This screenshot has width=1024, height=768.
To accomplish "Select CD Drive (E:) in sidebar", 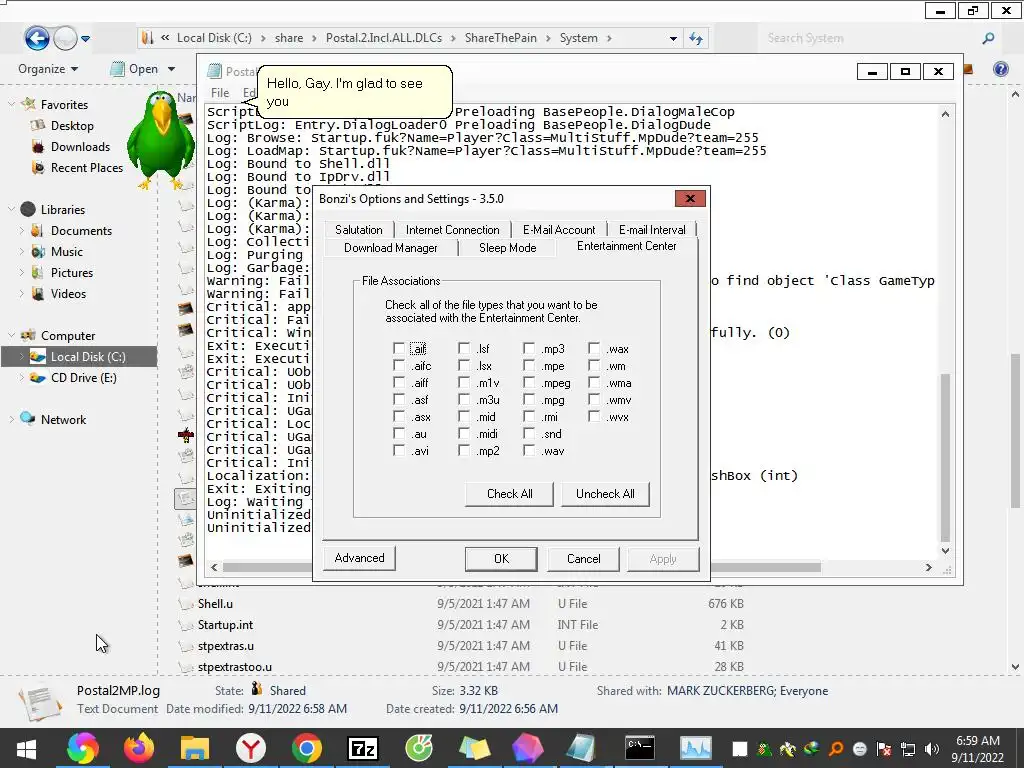I will (84, 377).
